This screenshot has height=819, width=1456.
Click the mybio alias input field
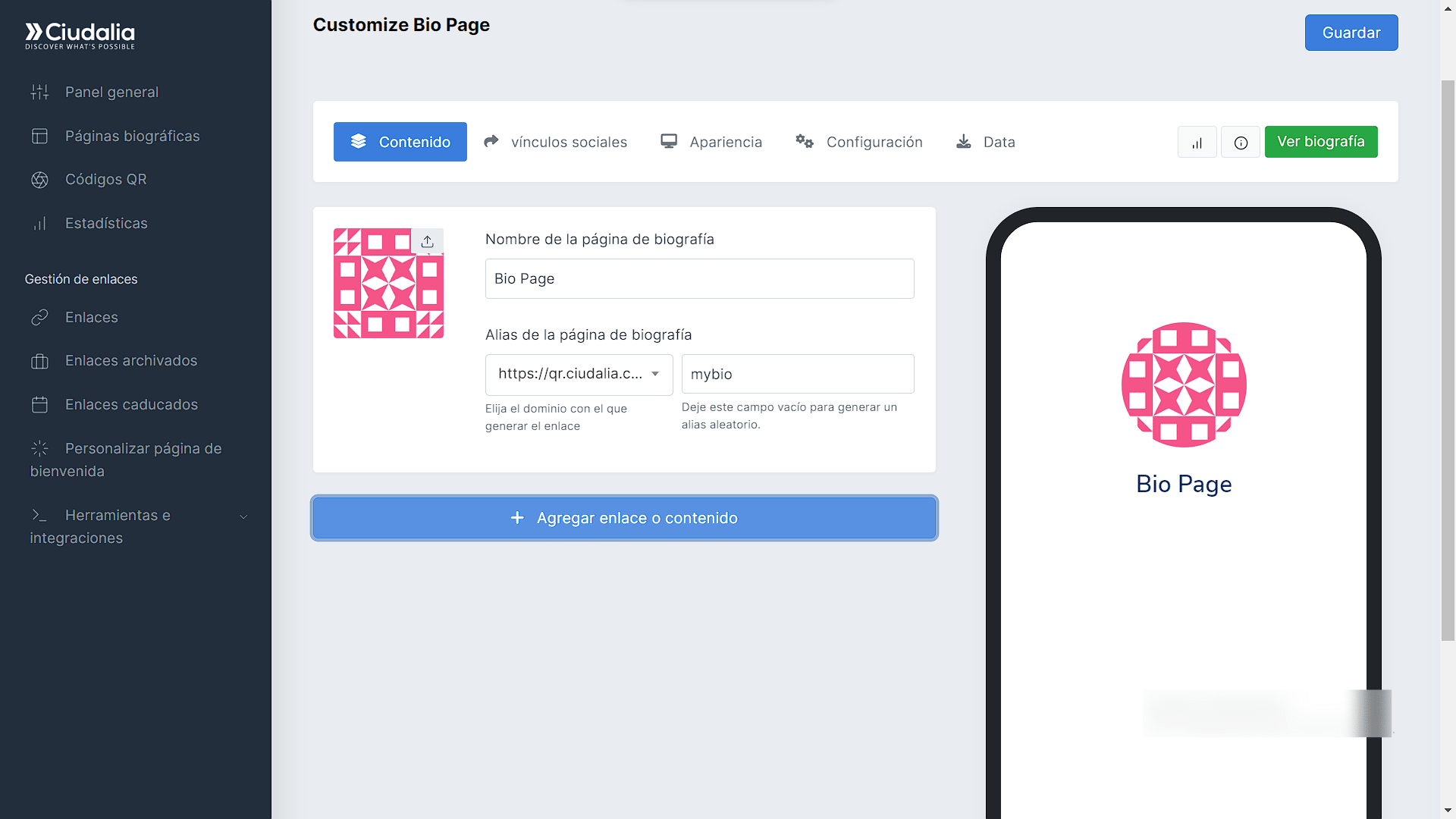(x=798, y=374)
